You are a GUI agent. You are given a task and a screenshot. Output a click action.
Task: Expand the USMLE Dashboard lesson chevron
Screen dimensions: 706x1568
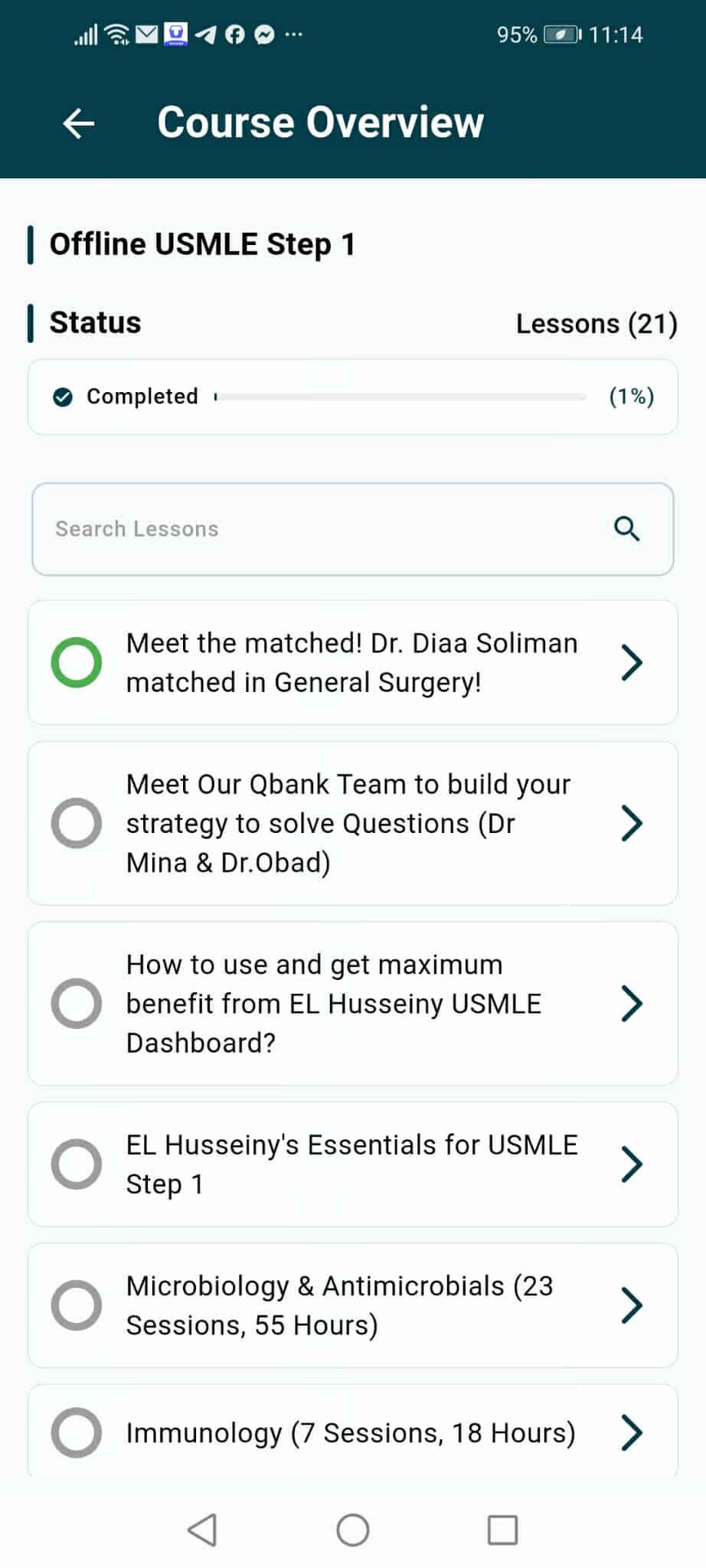tap(632, 1004)
